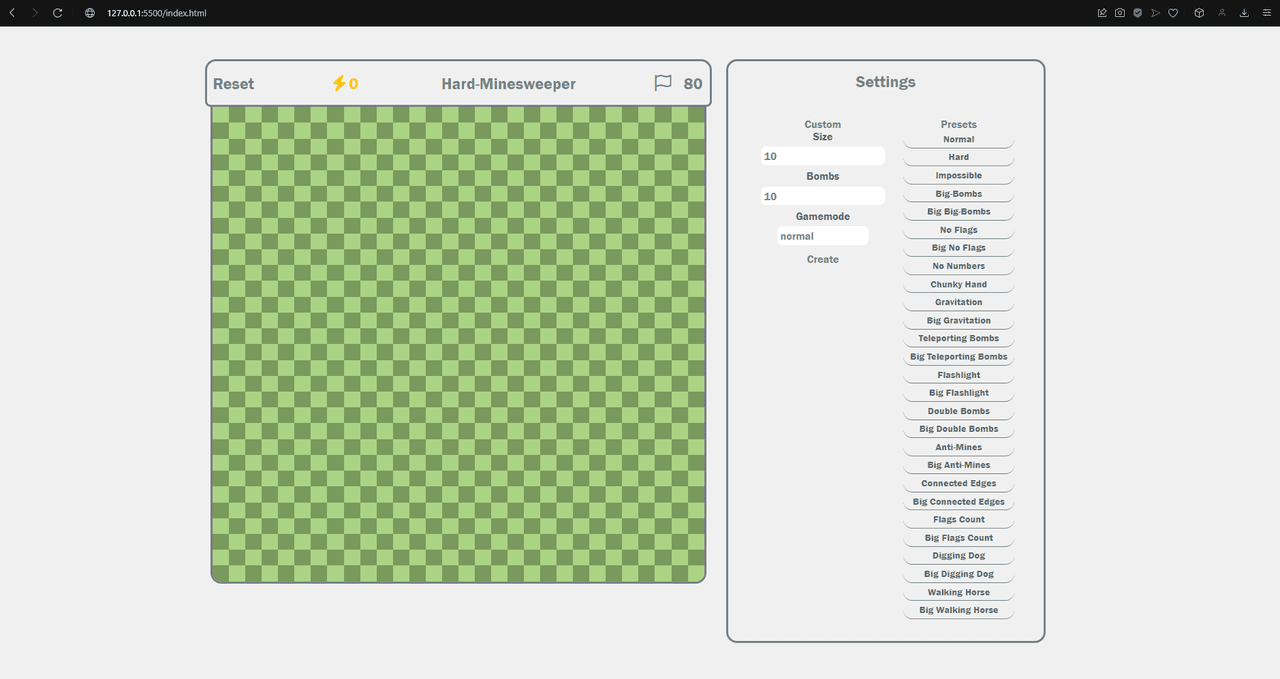Click the Custom label
This screenshot has width=1280, height=679.
(823, 125)
